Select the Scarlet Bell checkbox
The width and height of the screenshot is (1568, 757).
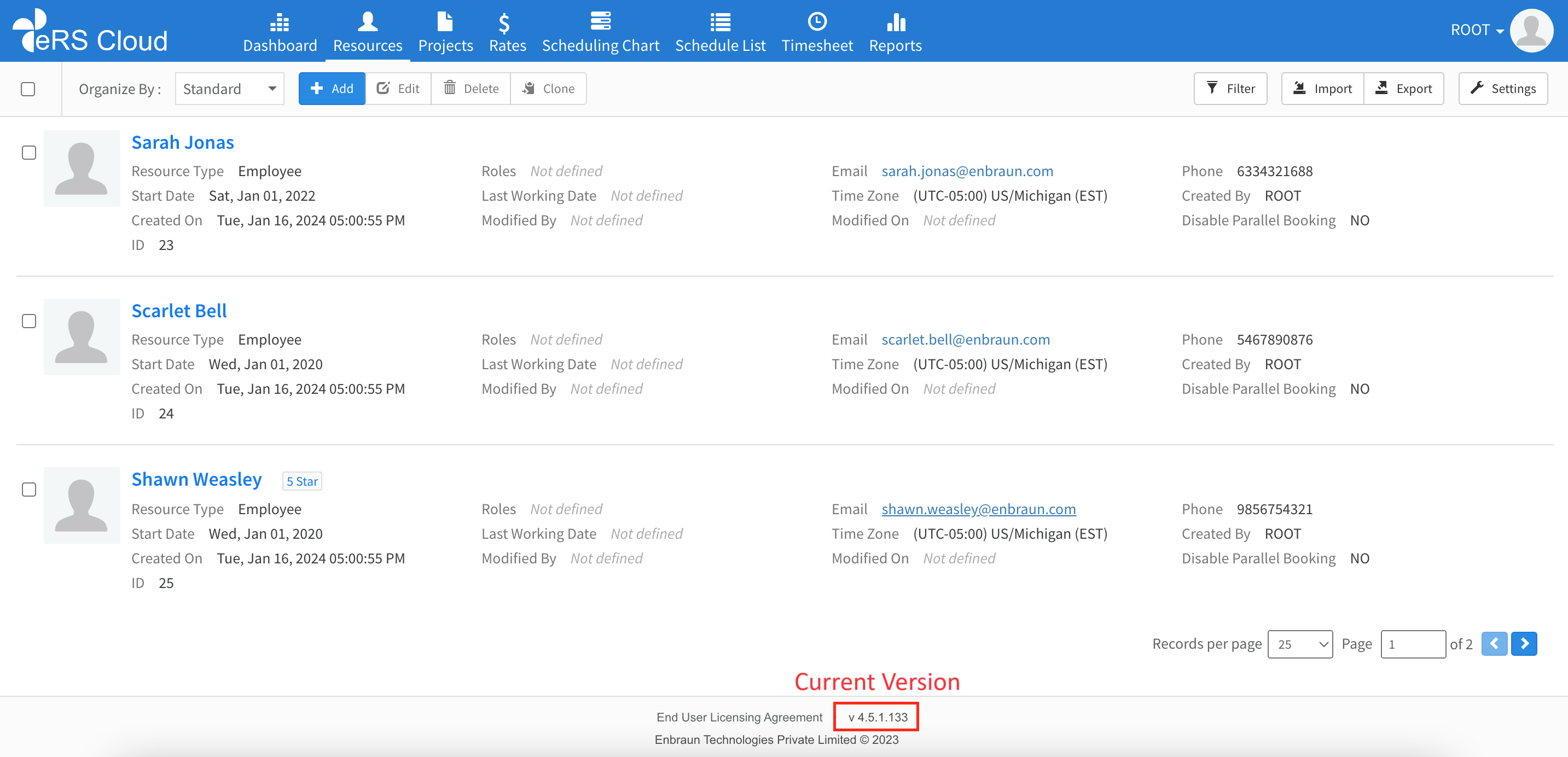(x=29, y=321)
